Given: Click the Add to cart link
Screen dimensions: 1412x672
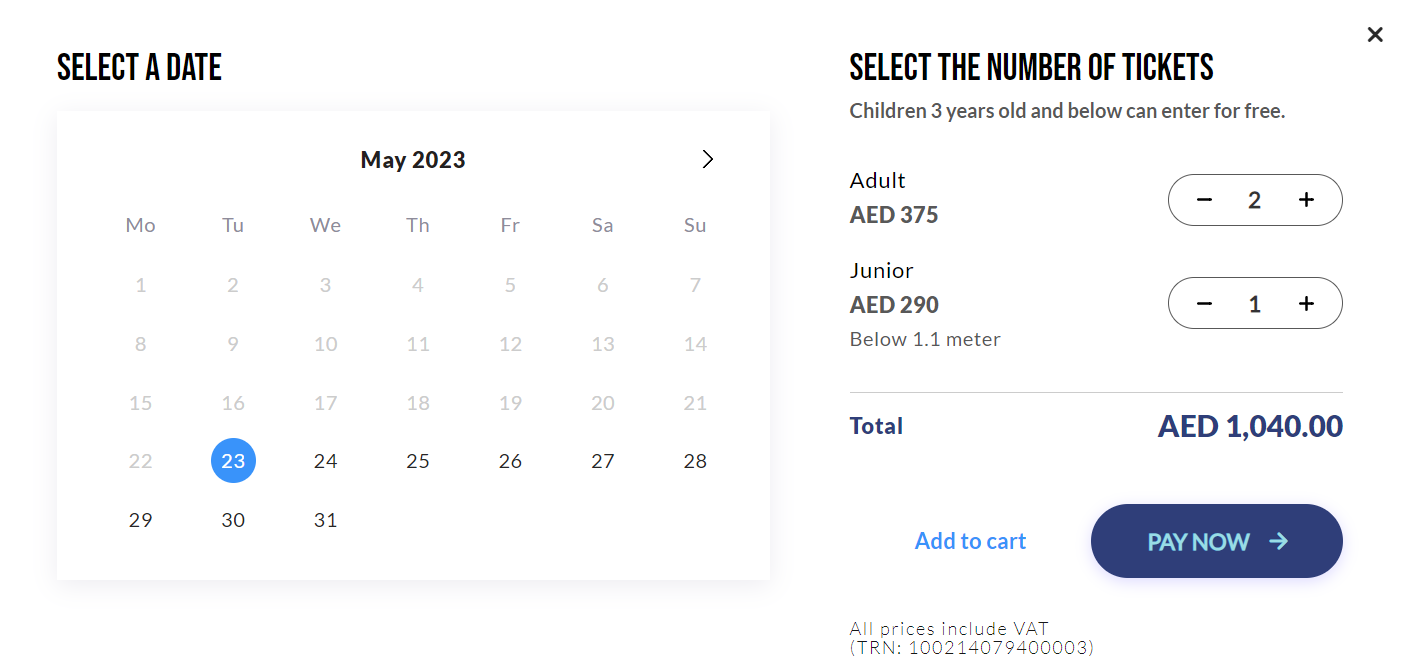Looking at the screenshot, I should click(x=970, y=541).
